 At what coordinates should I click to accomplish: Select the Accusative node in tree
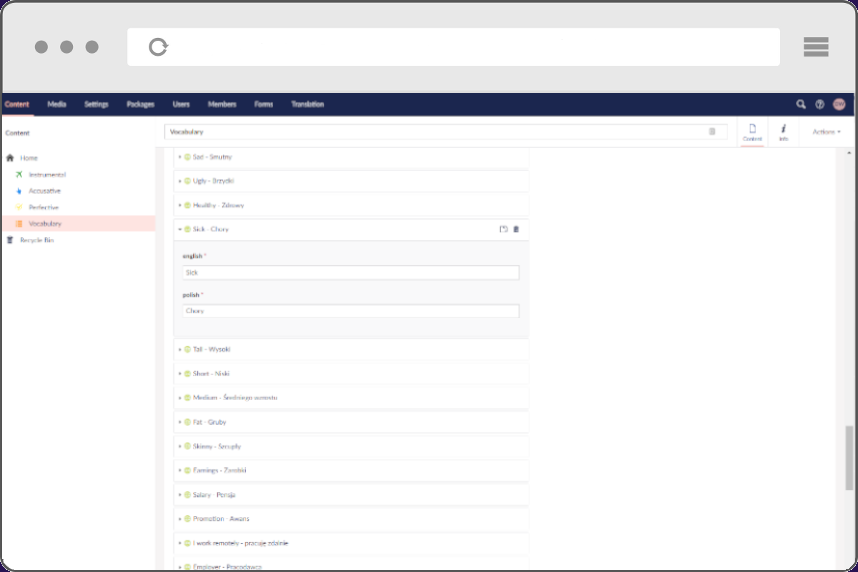(x=44, y=190)
